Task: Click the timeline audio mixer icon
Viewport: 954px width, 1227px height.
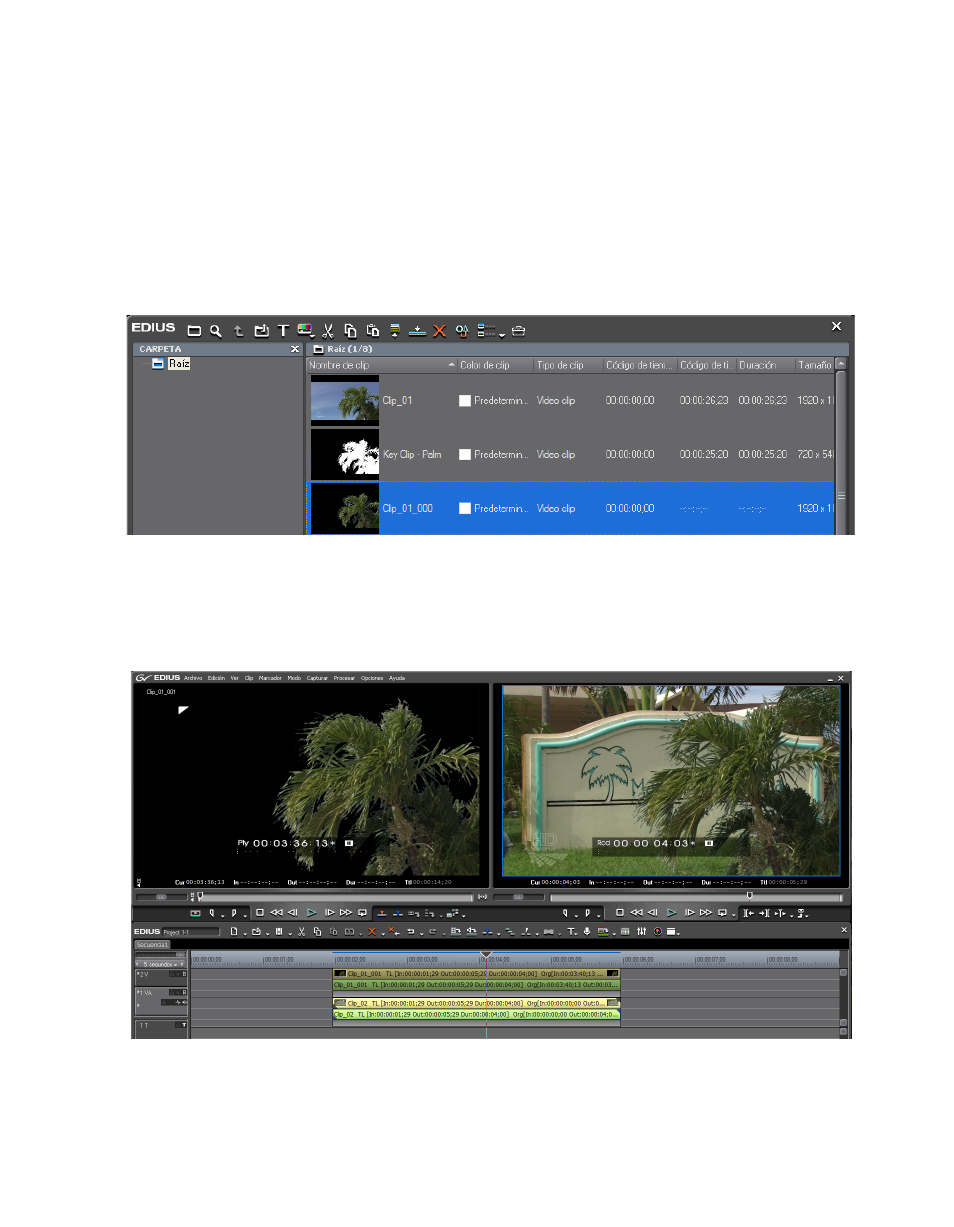Action: click(641, 931)
